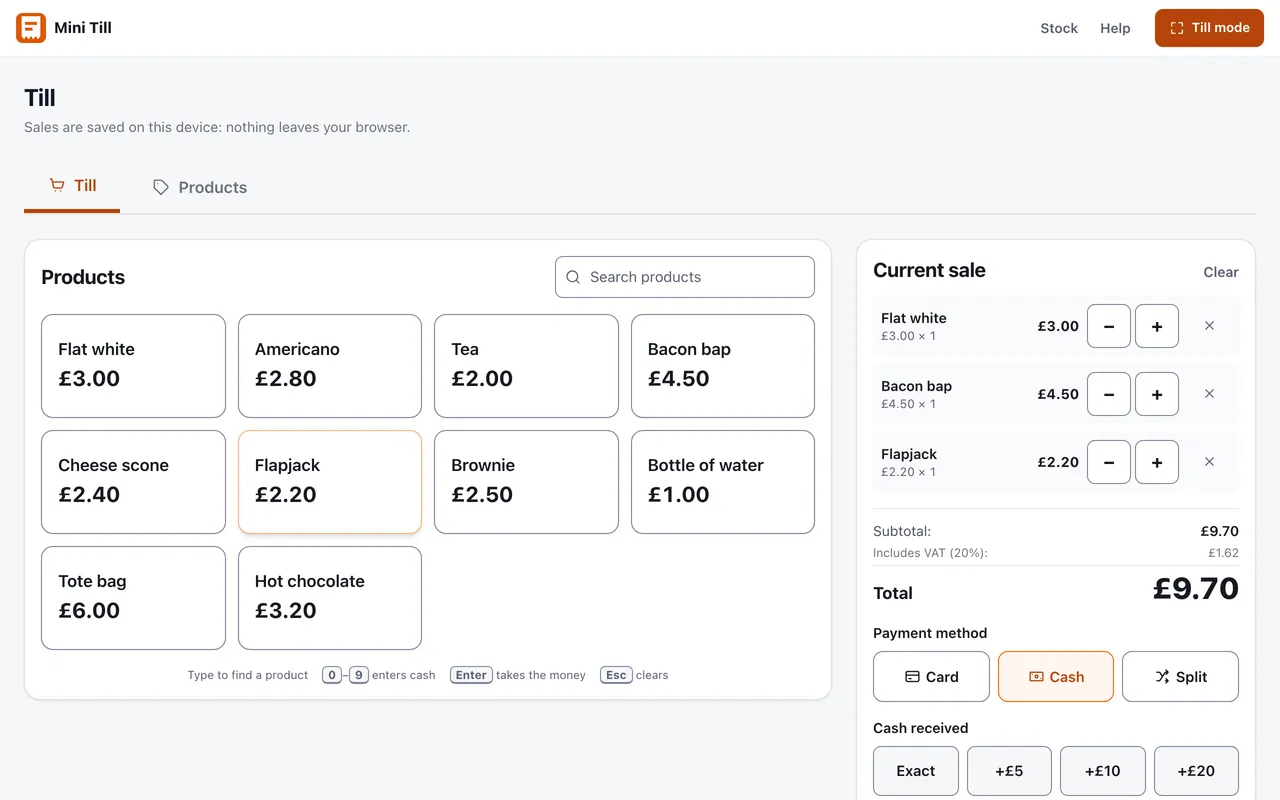
Task: Click the Mini Till logo icon
Action: [31, 28]
